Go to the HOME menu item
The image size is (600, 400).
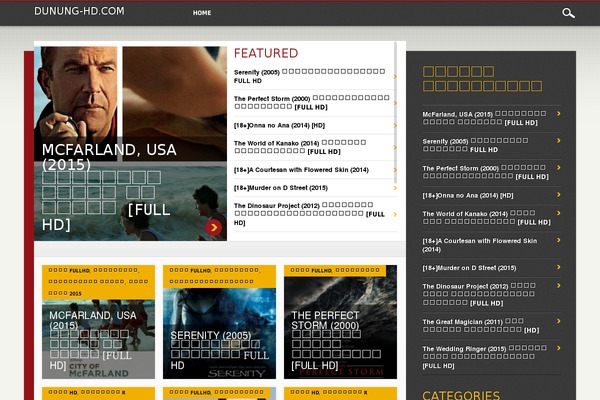[202, 13]
